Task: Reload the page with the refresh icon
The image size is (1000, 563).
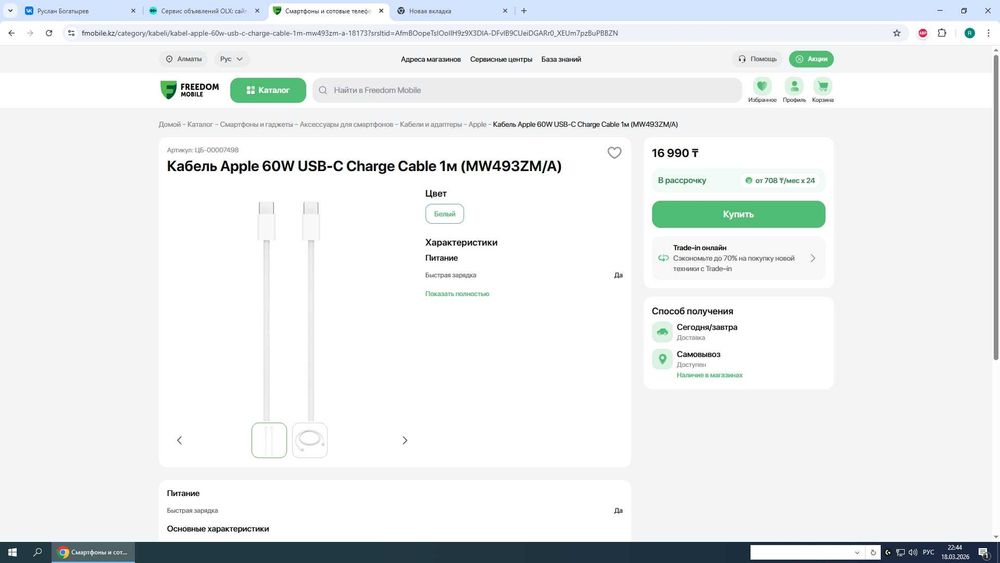Action: coord(48,33)
